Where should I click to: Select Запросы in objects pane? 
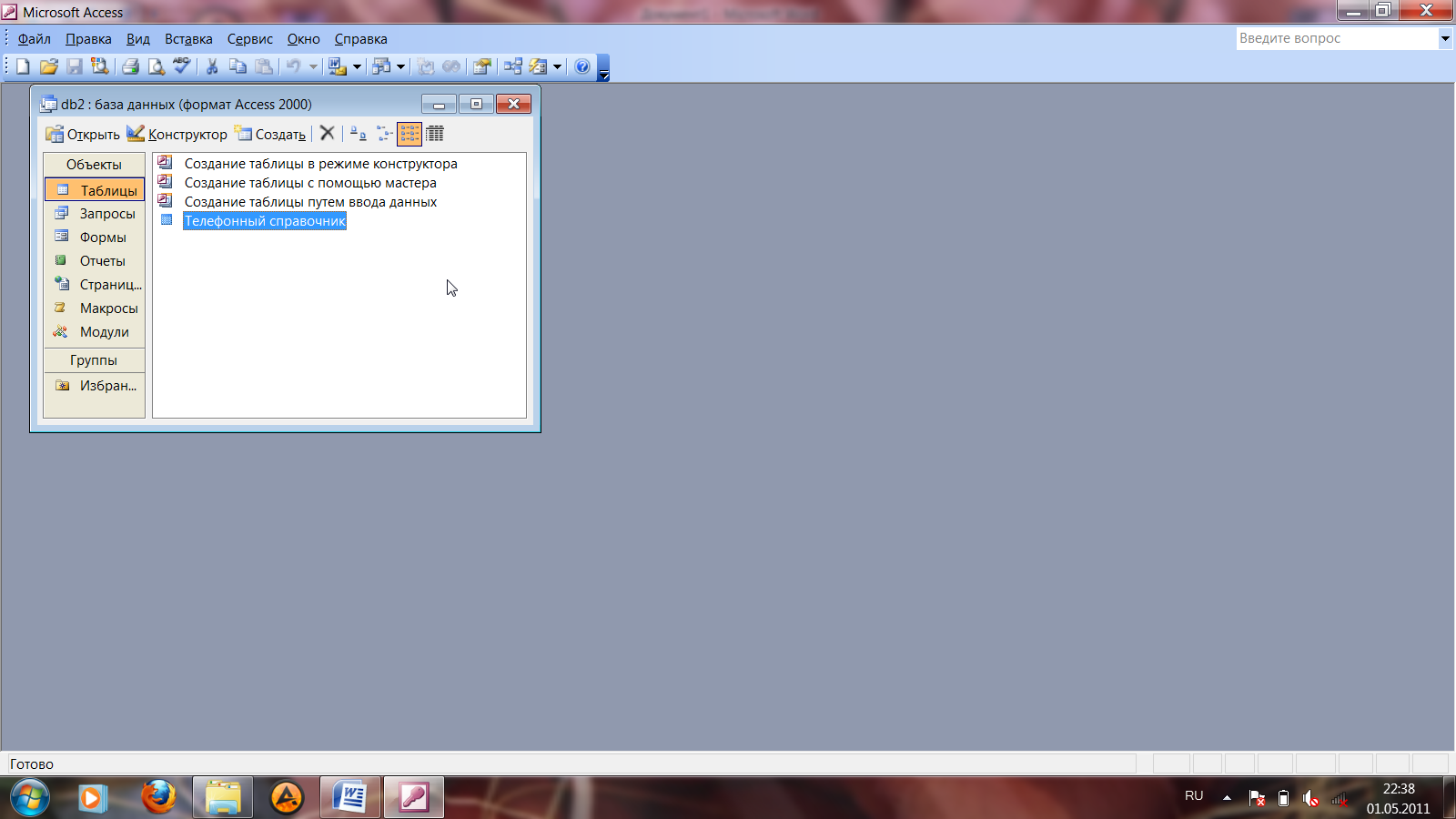click(95, 213)
